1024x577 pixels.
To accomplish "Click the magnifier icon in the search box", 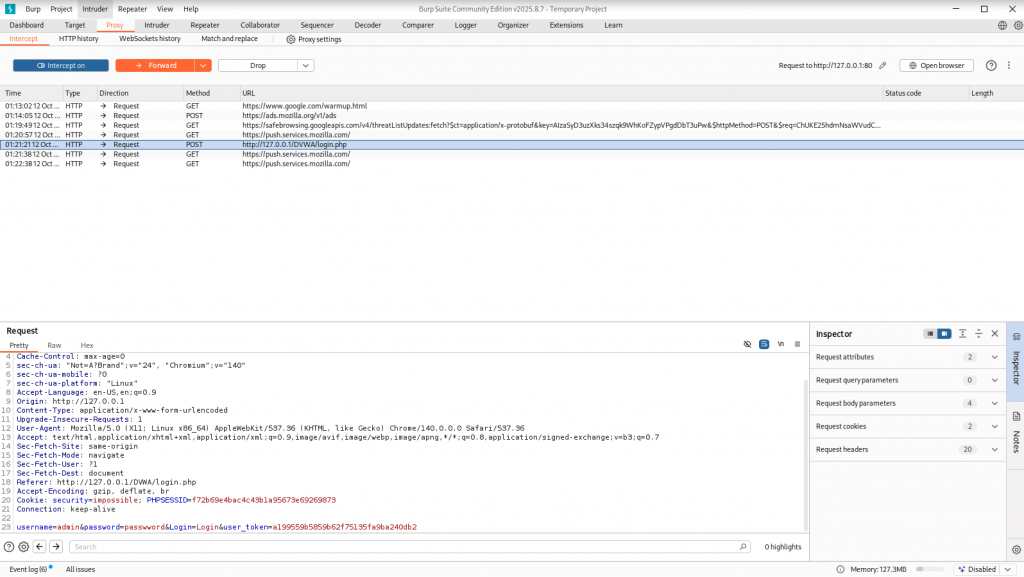I will click(x=743, y=547).
